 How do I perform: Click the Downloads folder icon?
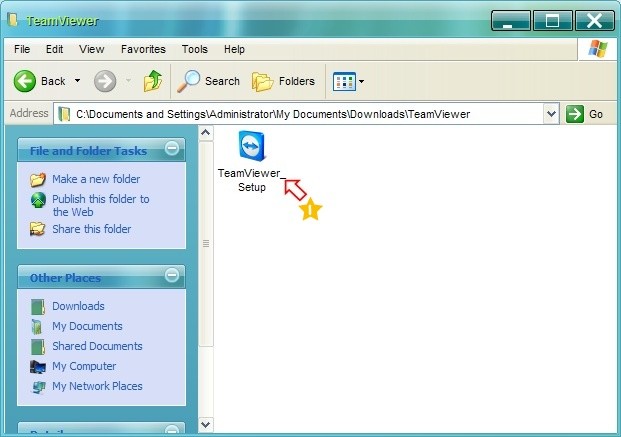click(x=38, y=307)
